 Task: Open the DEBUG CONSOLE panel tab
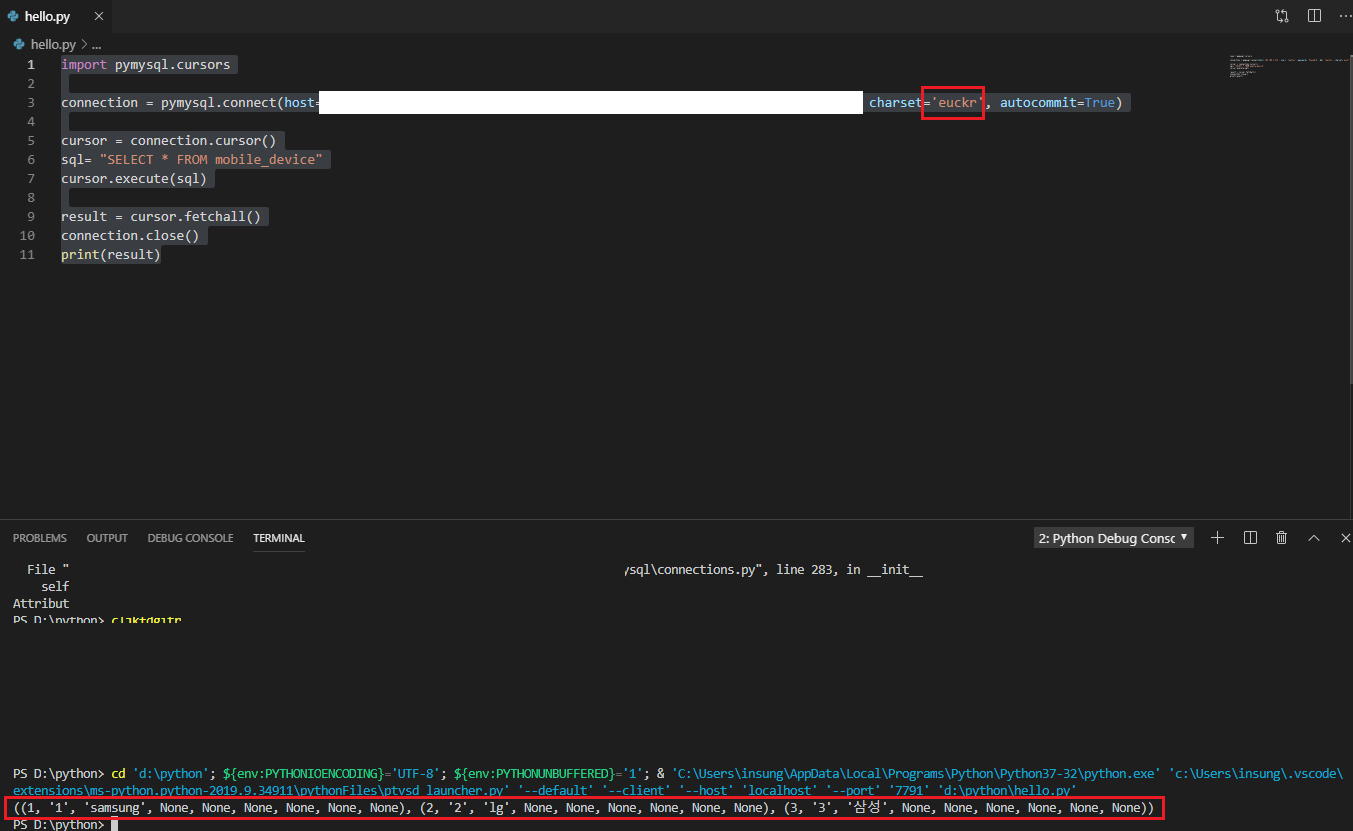(x=190, y=538)
